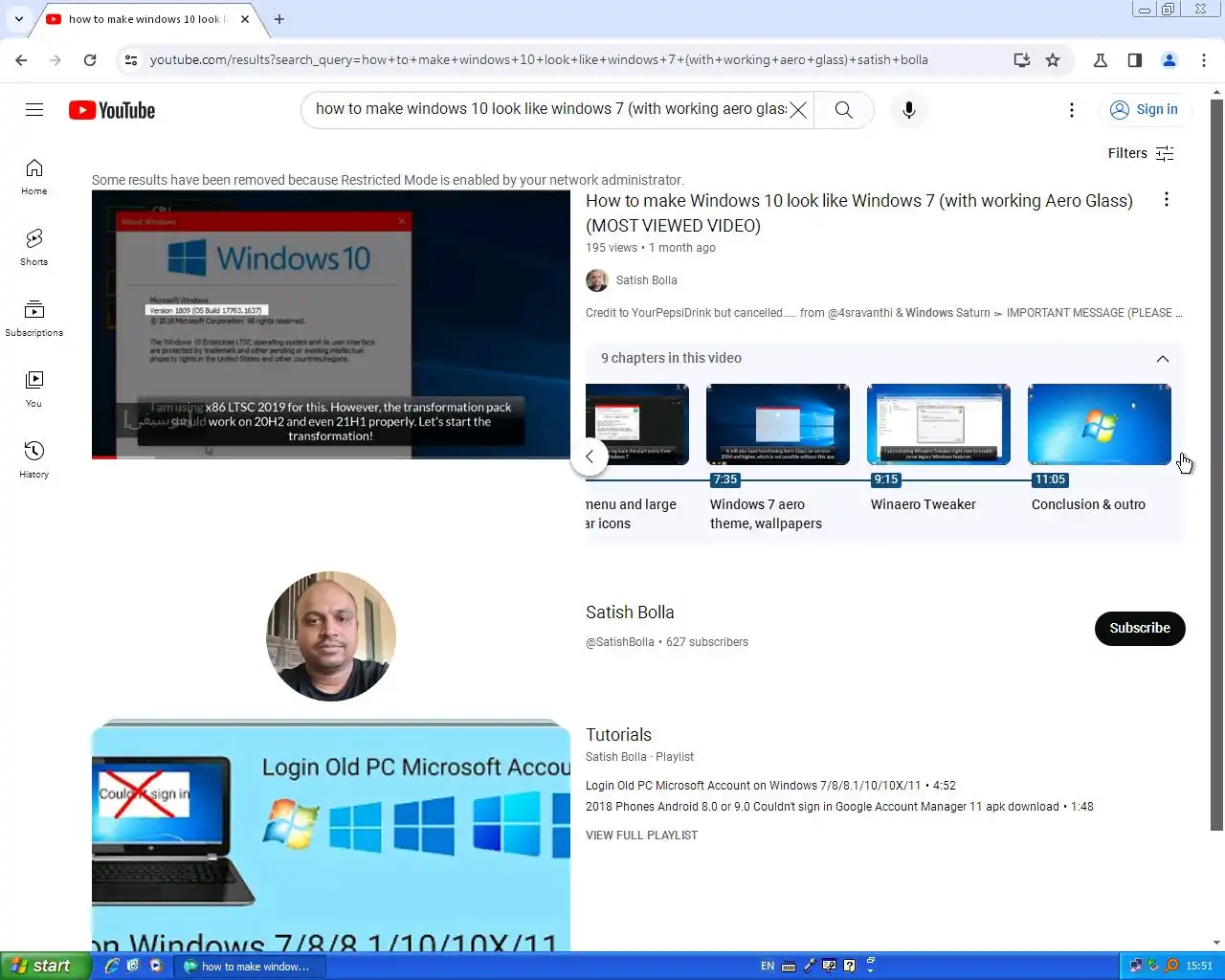Close the YouTube search results tab

[x=245, y=19]
